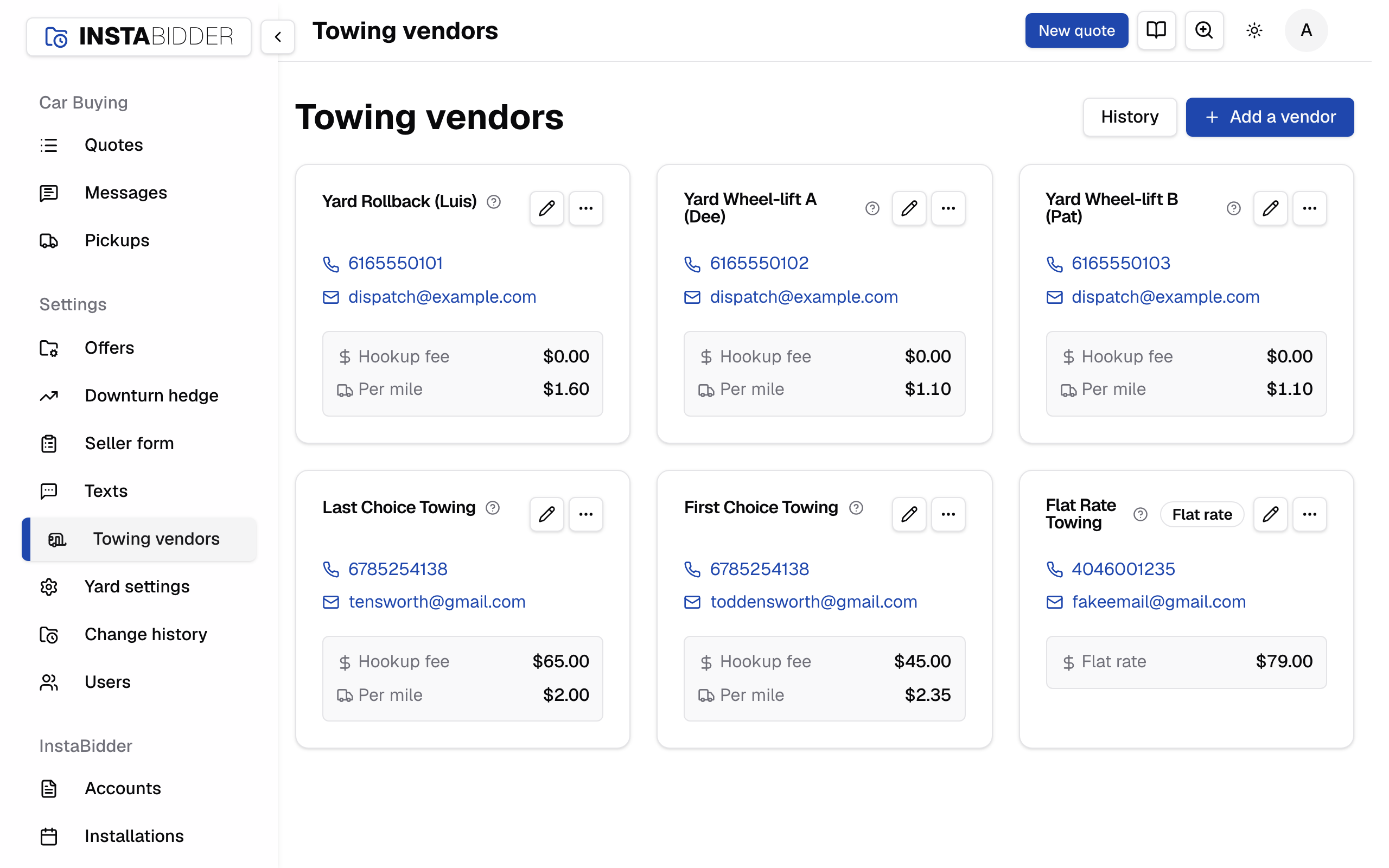1389x868 pixels.
Task: Email dispatch@example.com on Yard Rollback card
Action: point(442,297)
